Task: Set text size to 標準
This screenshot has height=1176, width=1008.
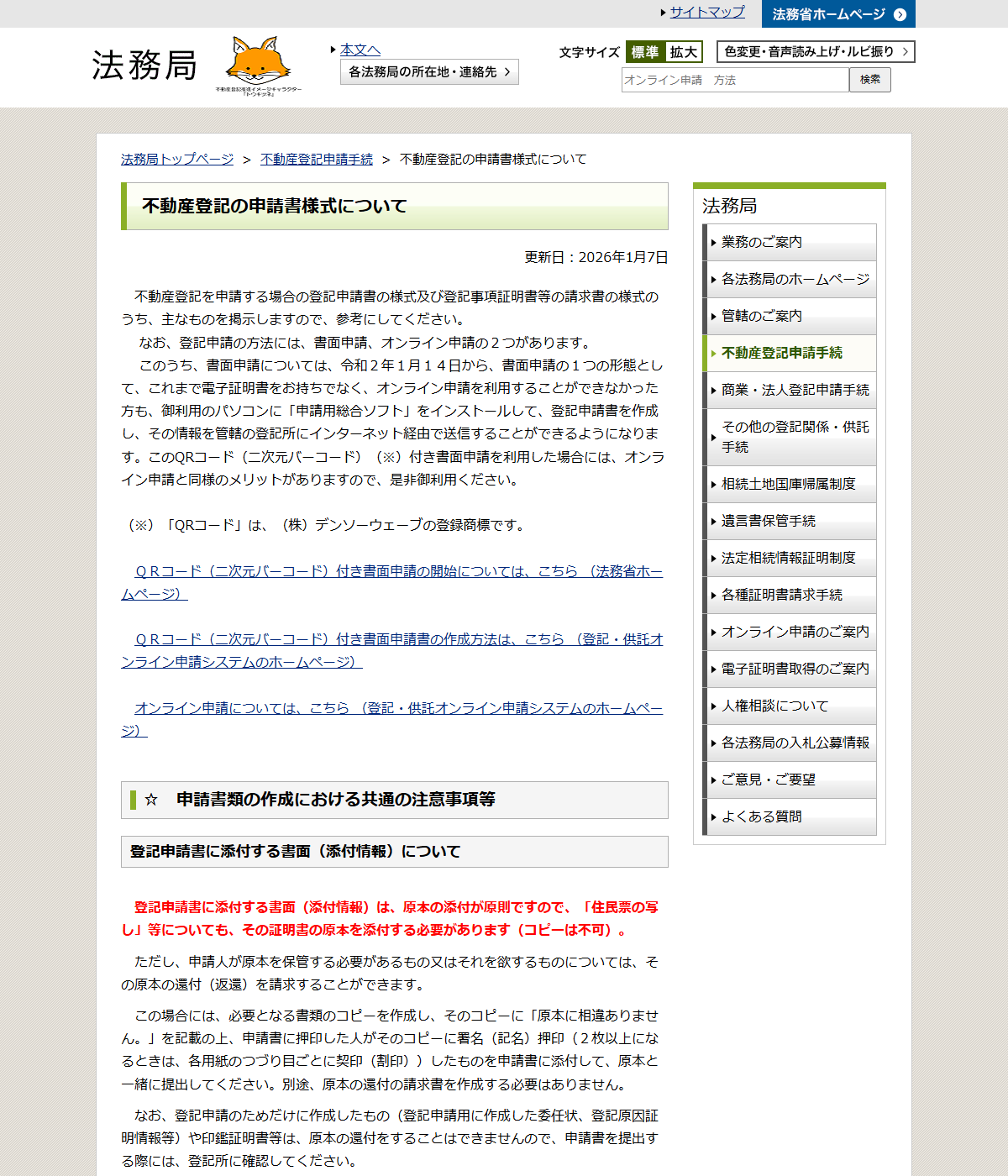Action: tap(645, 52)
